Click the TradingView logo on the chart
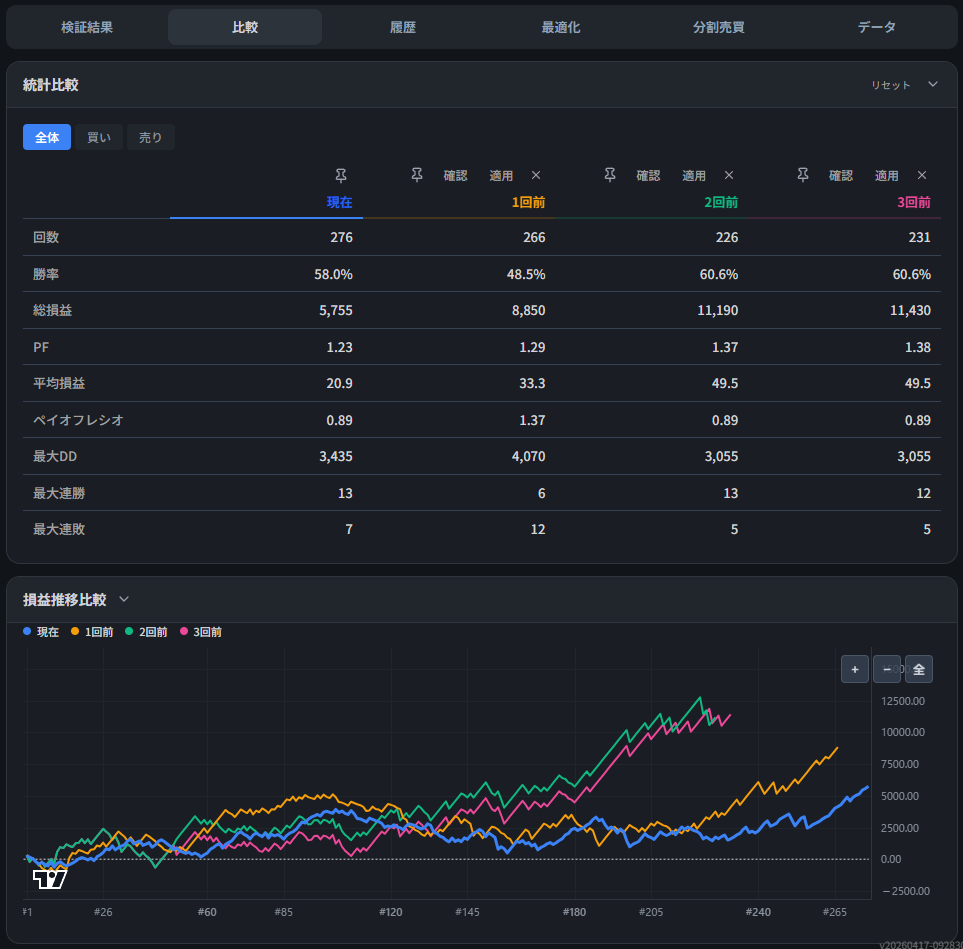Viewport: 963px width, 949px height. coord(49,879)
